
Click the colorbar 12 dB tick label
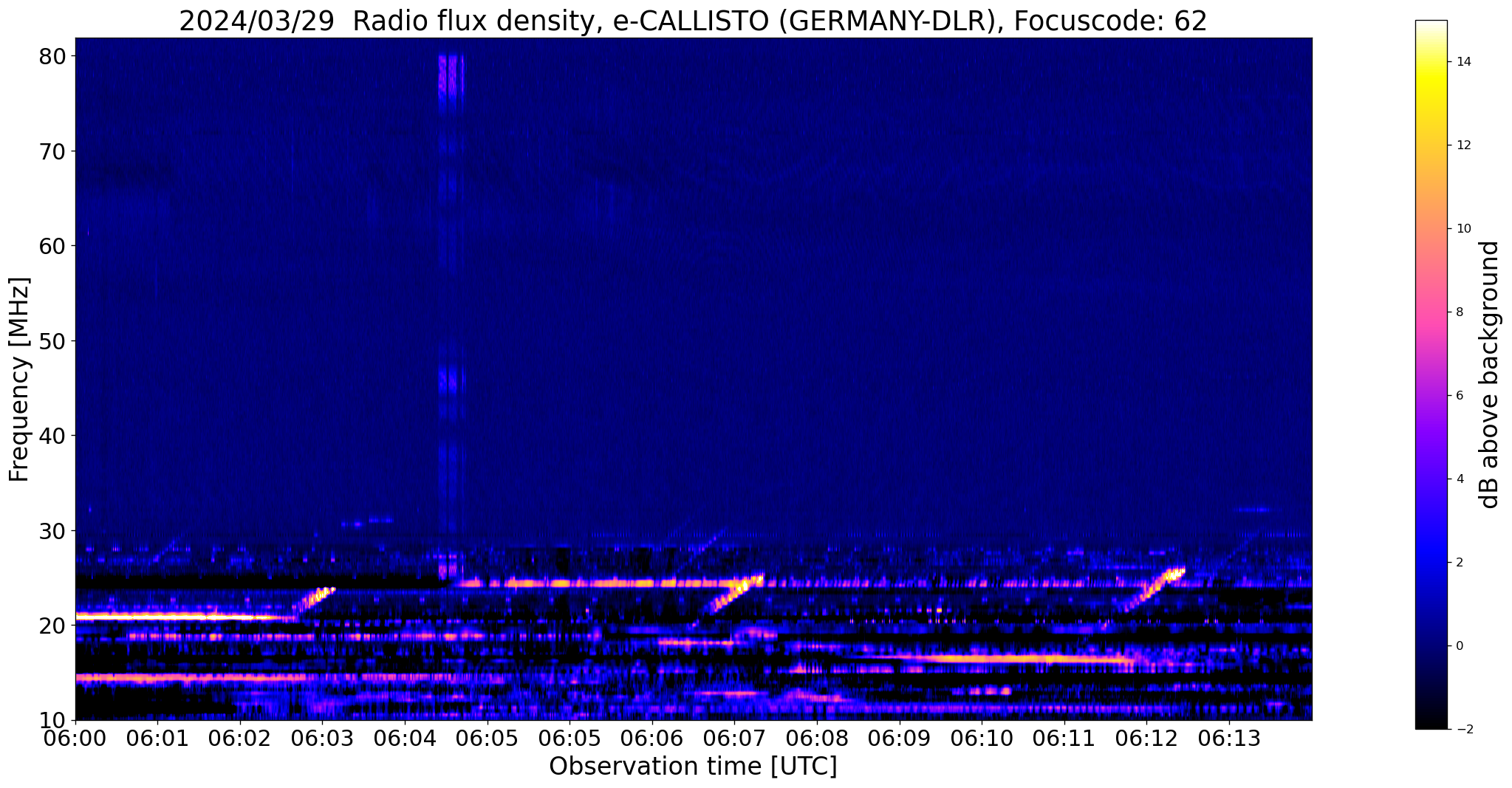point(1463,145)
